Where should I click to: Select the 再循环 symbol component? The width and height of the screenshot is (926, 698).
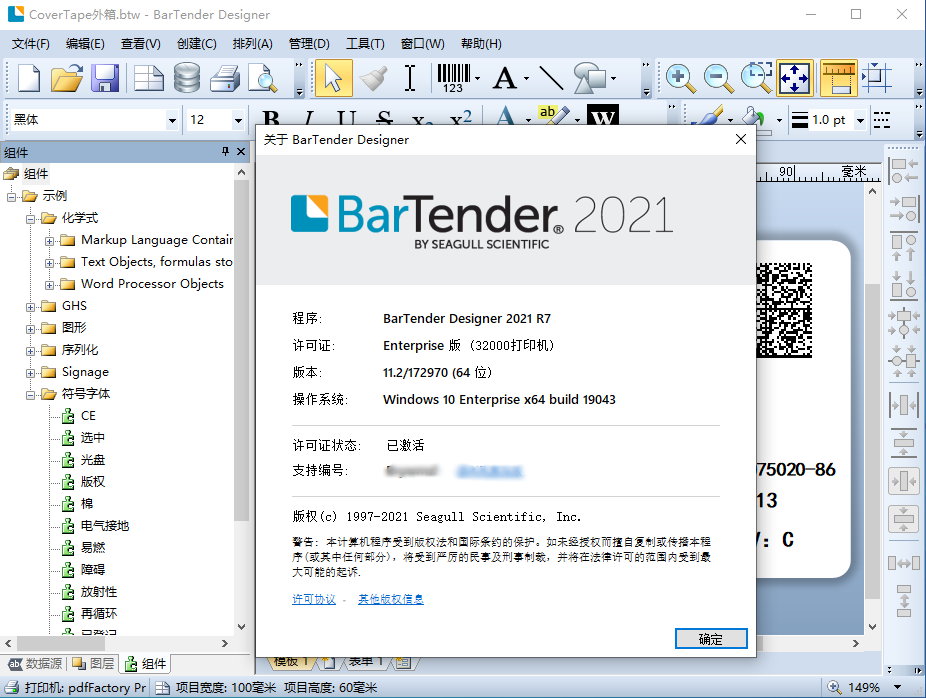pyautogui.click(x=98, y=614)
